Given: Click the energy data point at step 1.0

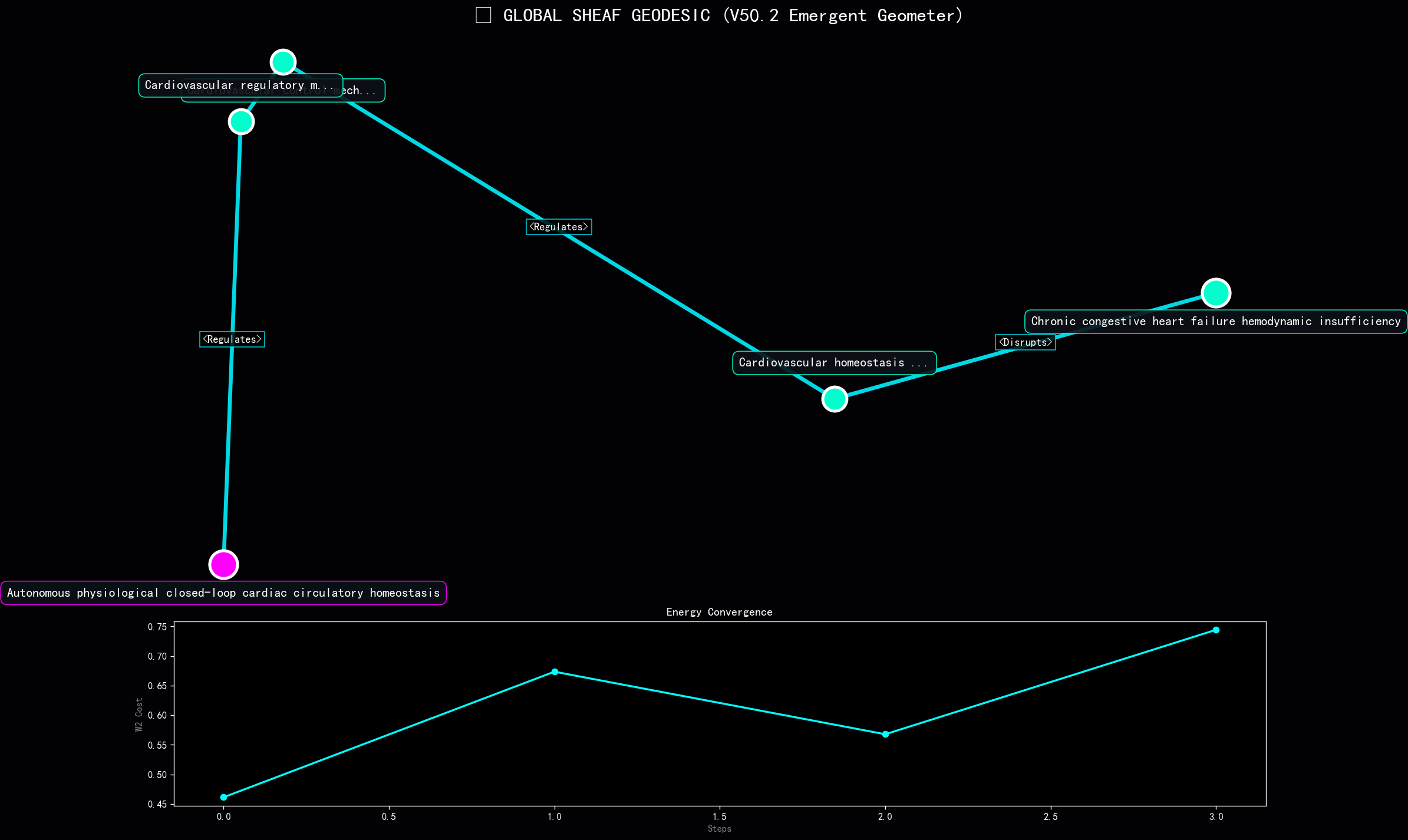Looking at the screenshot, I should pyautogui.click(x=555, y=672).
